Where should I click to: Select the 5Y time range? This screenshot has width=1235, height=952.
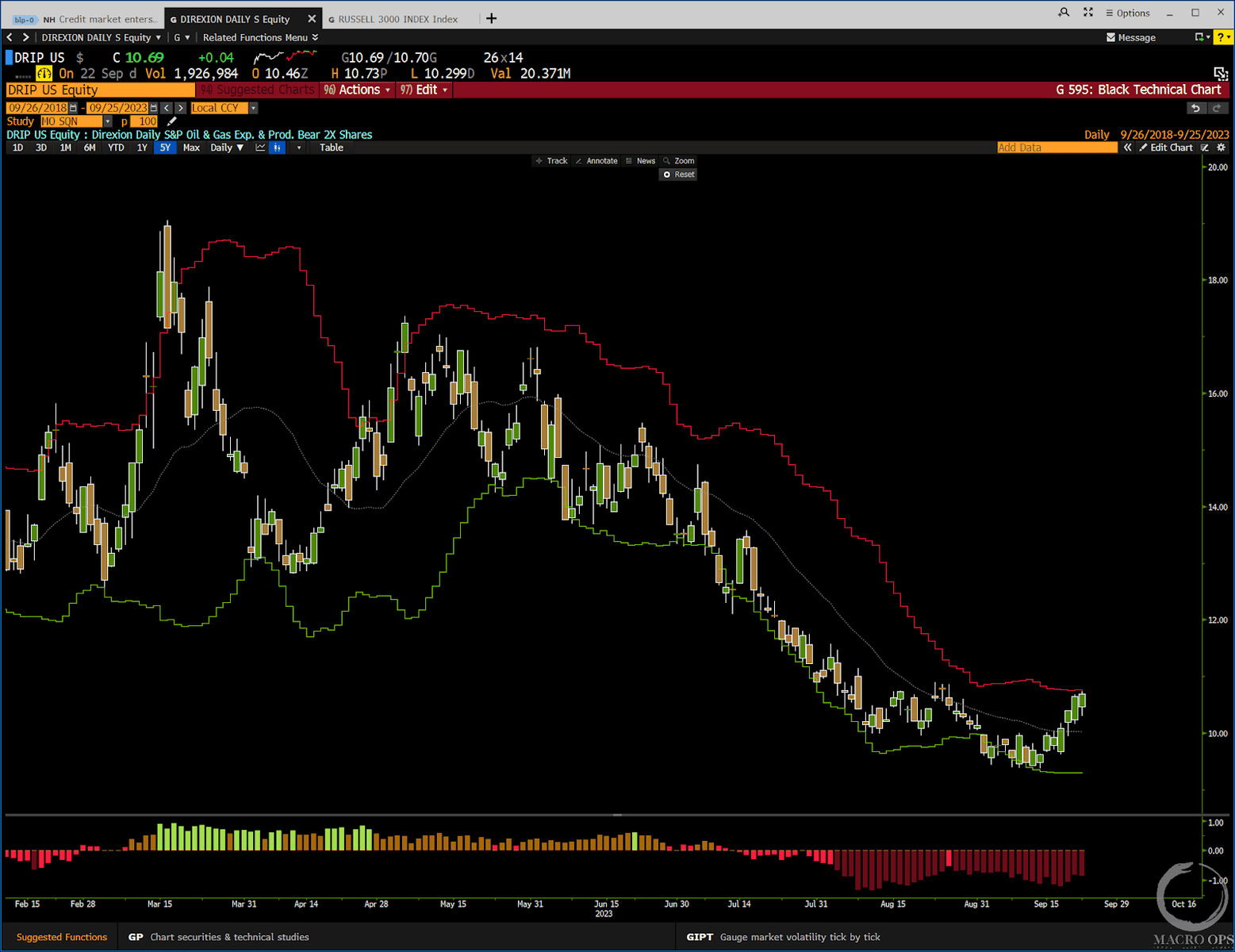click(x=165, y=148)
